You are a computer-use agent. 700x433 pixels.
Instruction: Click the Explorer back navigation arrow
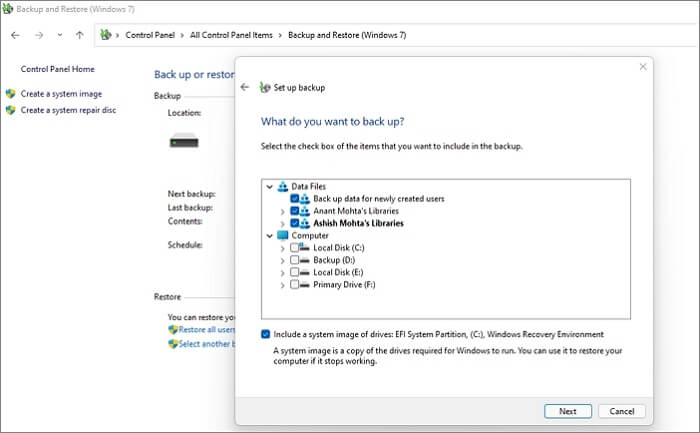coord(15,34)
